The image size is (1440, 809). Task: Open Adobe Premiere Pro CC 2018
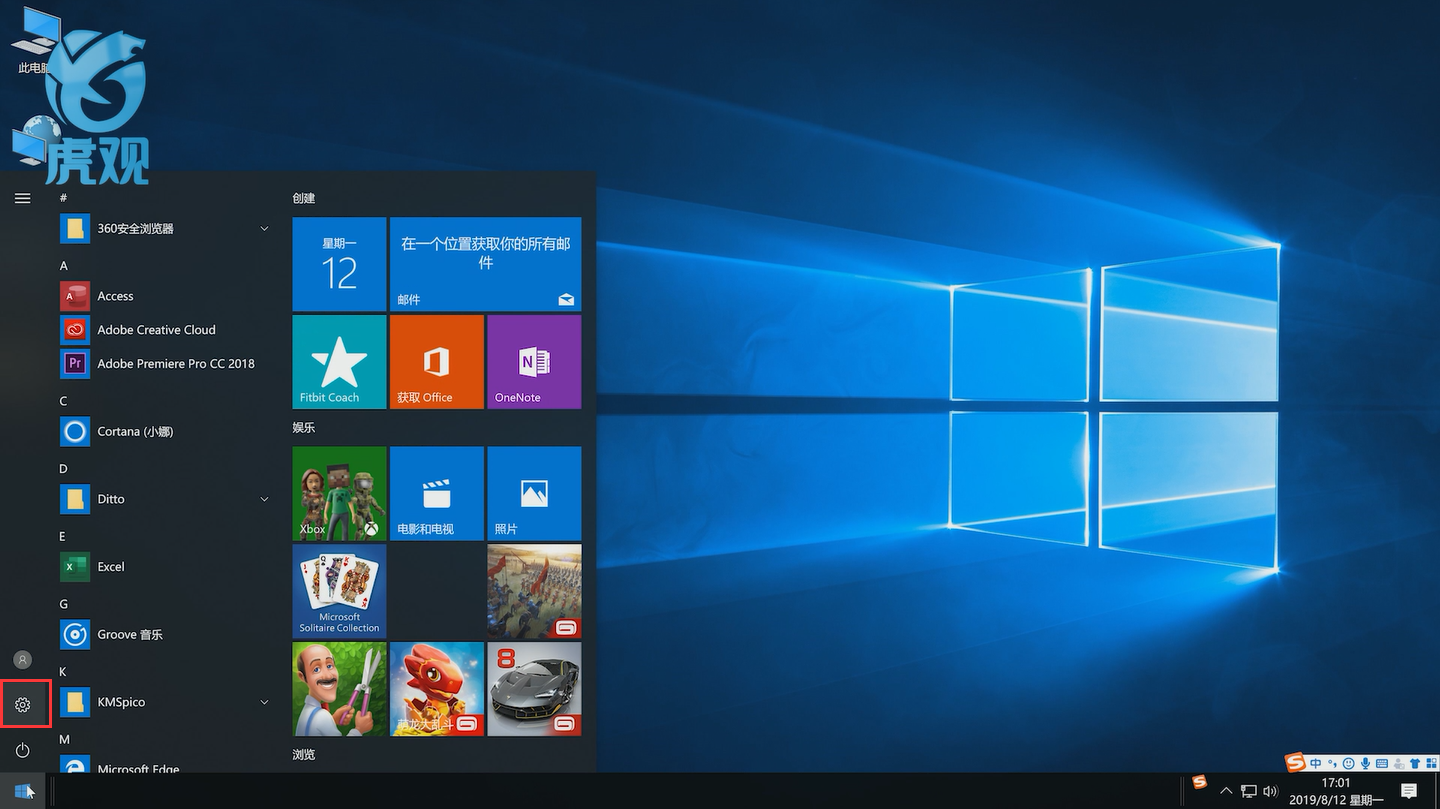(x=165, y=364)
